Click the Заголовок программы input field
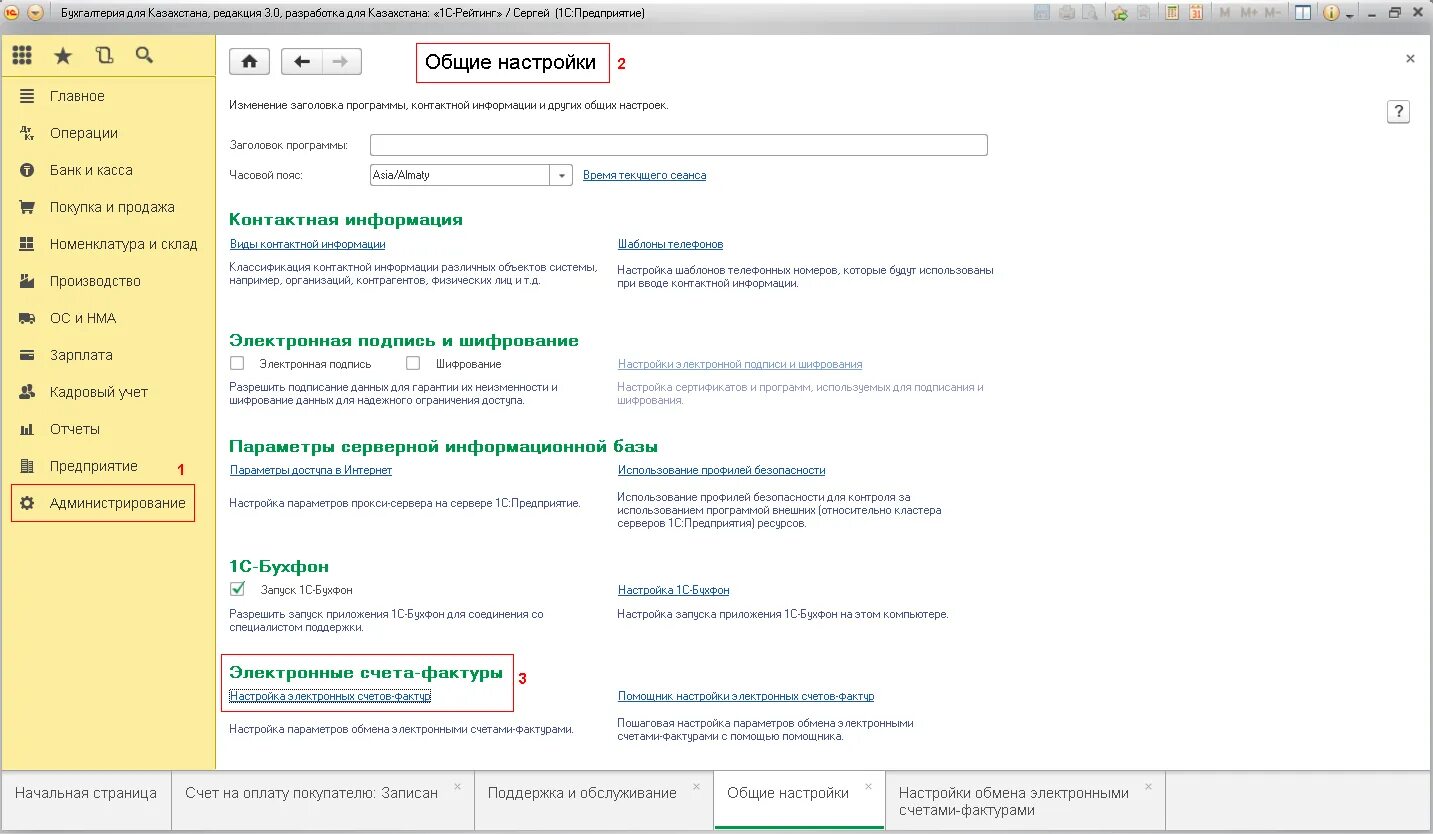1433x834 pixels. (679, 145)
